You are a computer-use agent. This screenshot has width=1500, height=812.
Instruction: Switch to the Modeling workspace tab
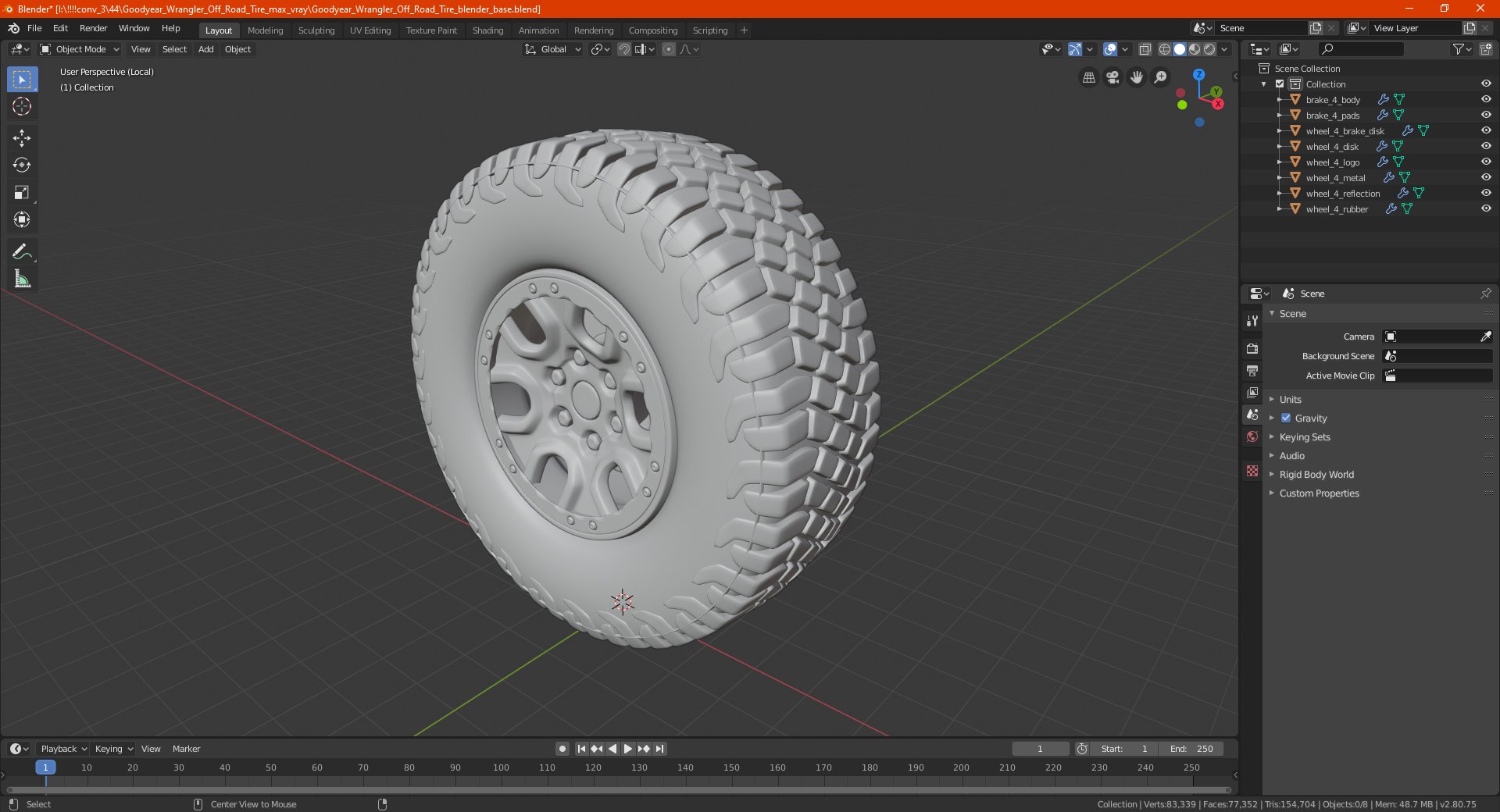tap(265, 30)
